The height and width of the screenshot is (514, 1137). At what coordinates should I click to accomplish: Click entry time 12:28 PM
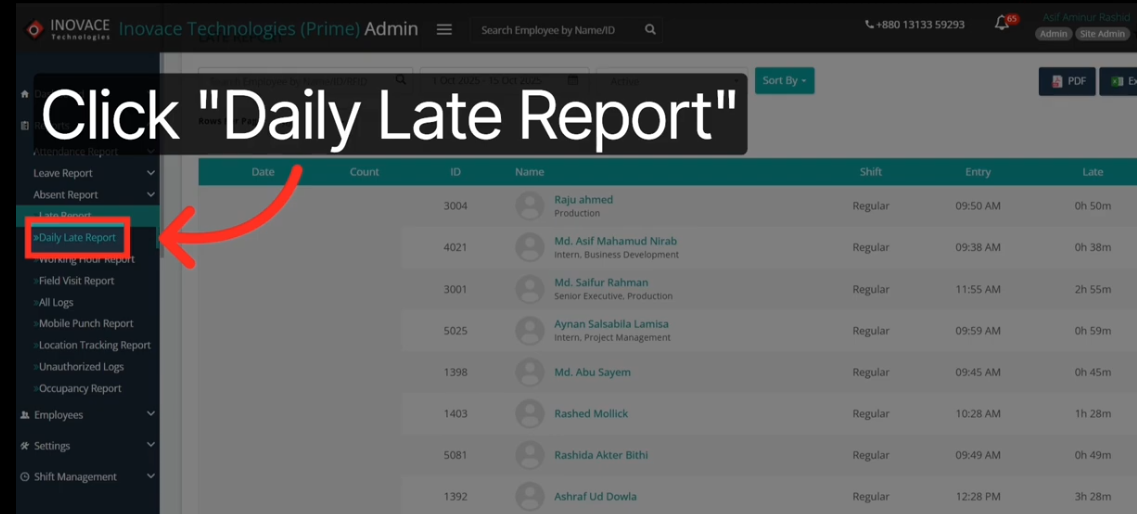pos(978,497)
